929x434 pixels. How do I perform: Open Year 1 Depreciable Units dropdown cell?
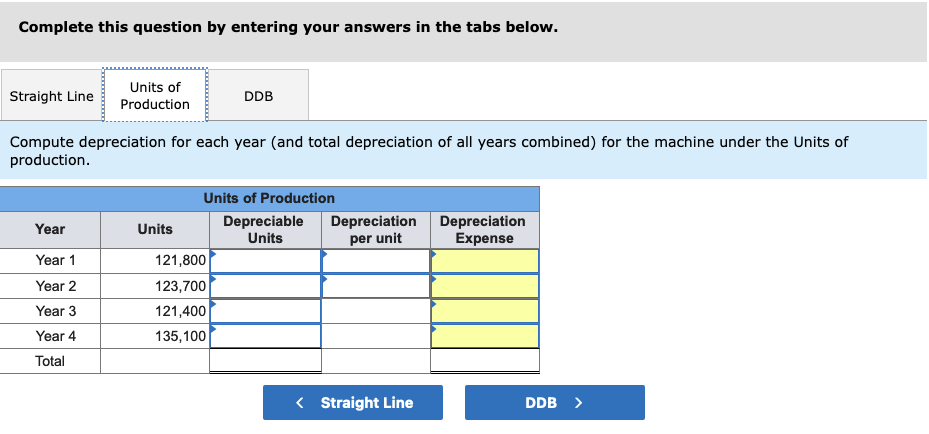pos(265,261)
